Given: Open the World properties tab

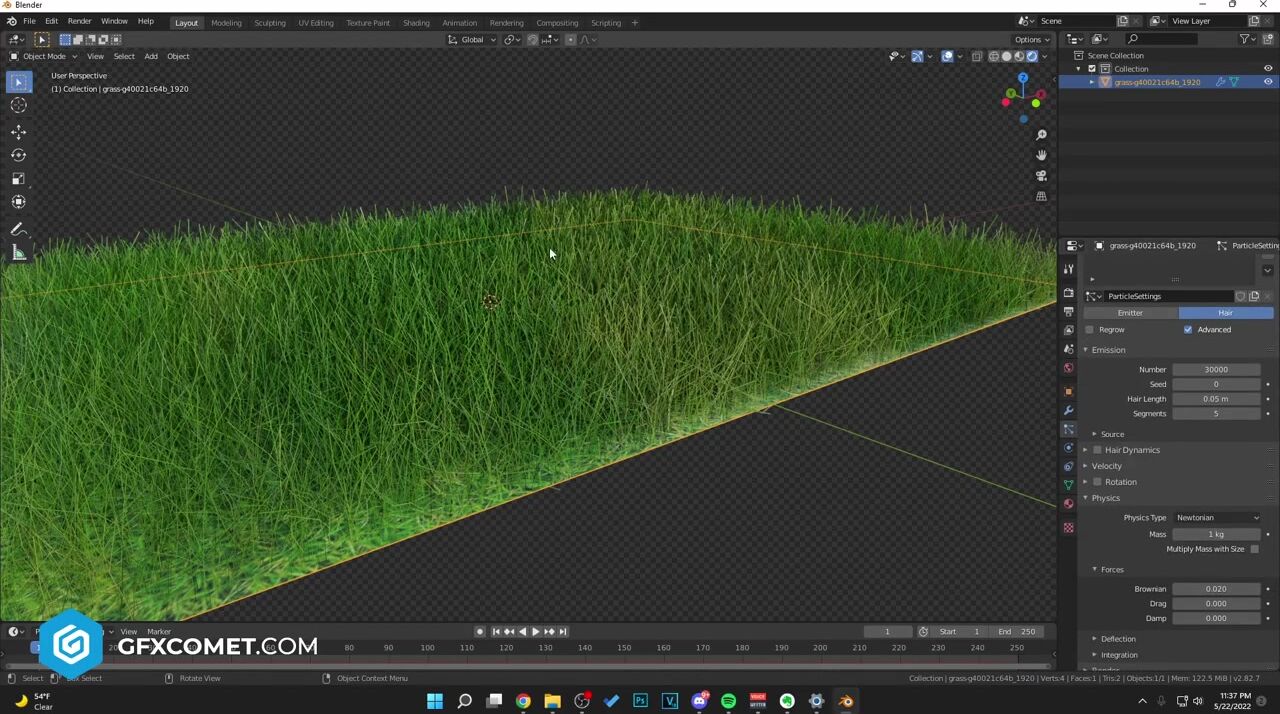Looking at the screenshot, I should click(x=1068, y=368).
